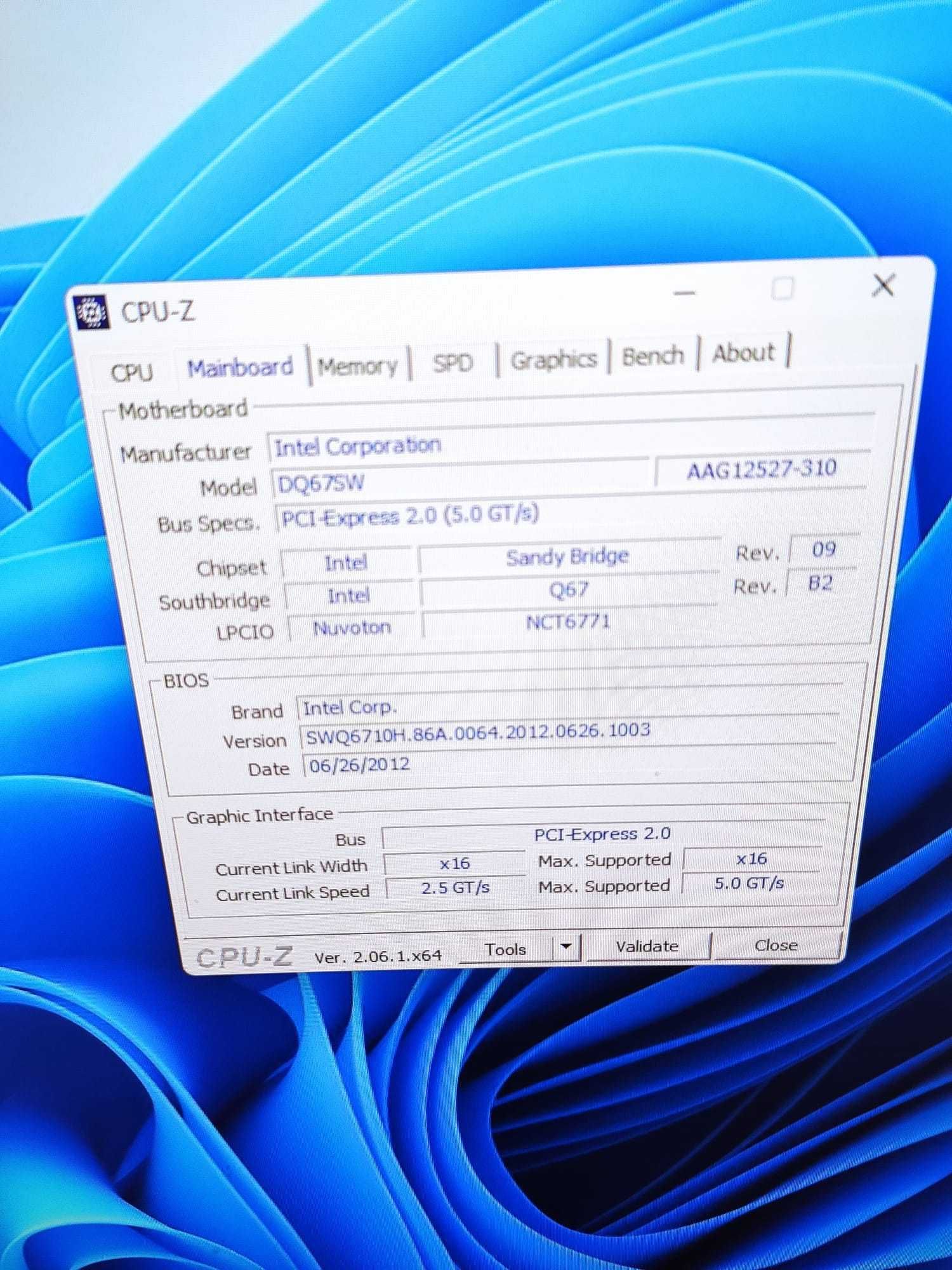
Task: Switch to the CPU tab
Action: 132,372
